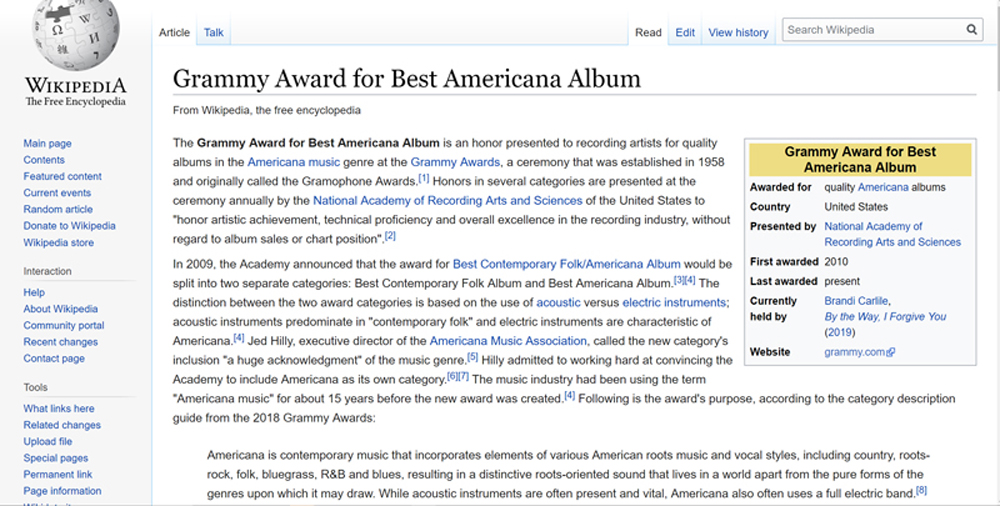
Task: Click What links here tool
Action: click(x=59, y=408)
